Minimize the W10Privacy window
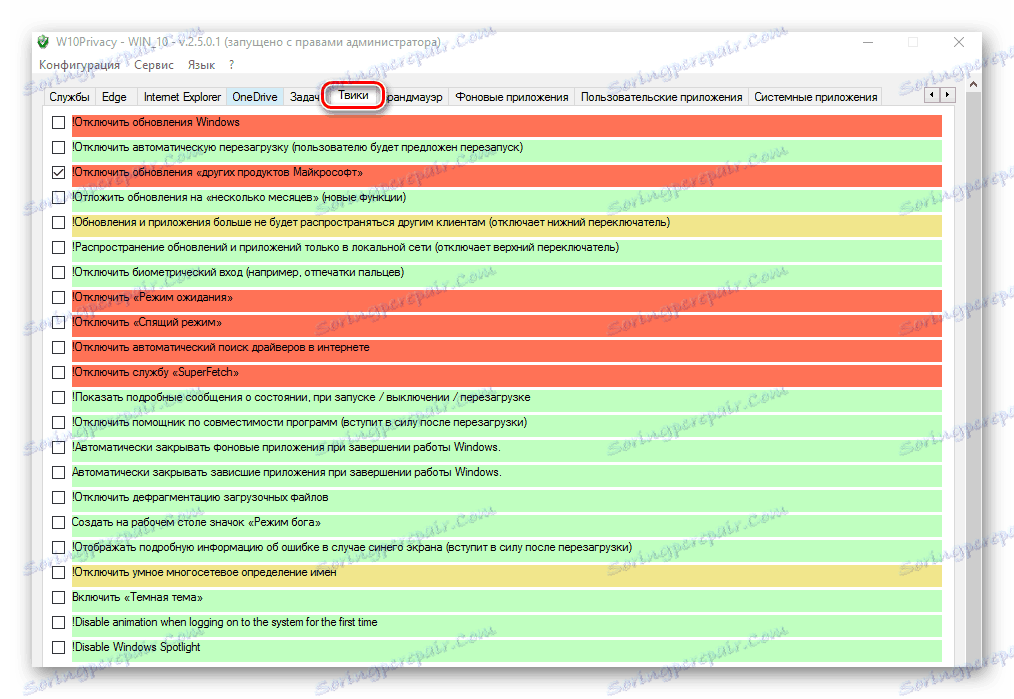 click(867, 43)
